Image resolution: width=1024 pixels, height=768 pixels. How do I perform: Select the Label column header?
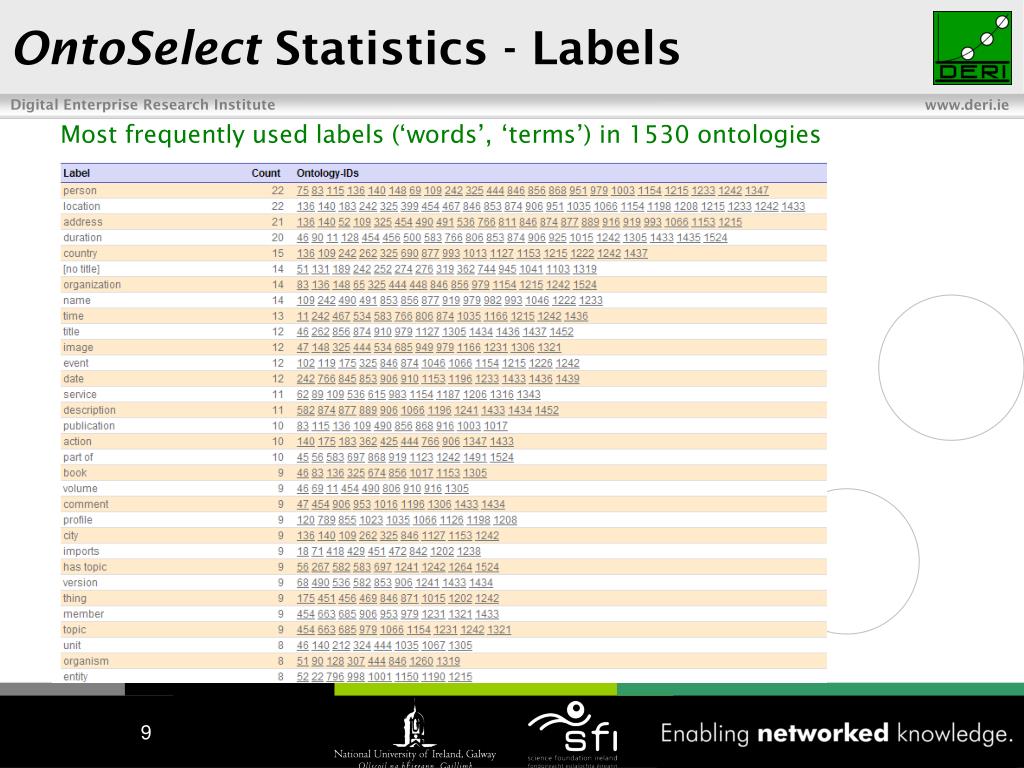tap(76, 173)
